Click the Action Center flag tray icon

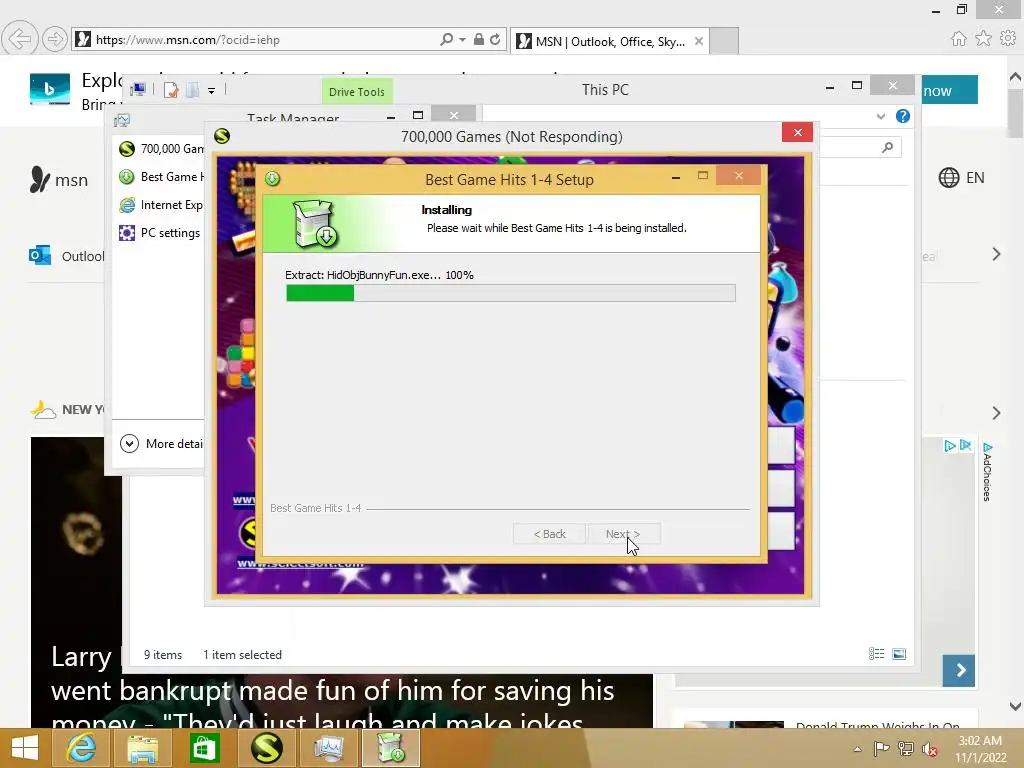pos(881,749)
